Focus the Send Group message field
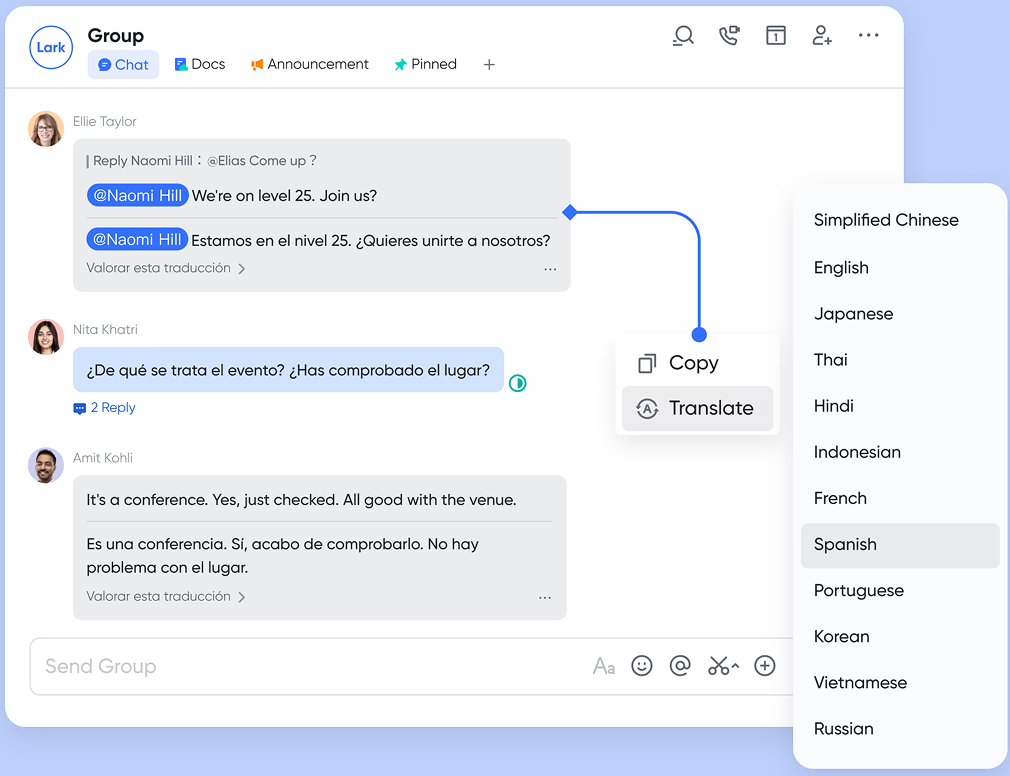Viewport: 1010px width, 776px height. [x=300, y=666]
